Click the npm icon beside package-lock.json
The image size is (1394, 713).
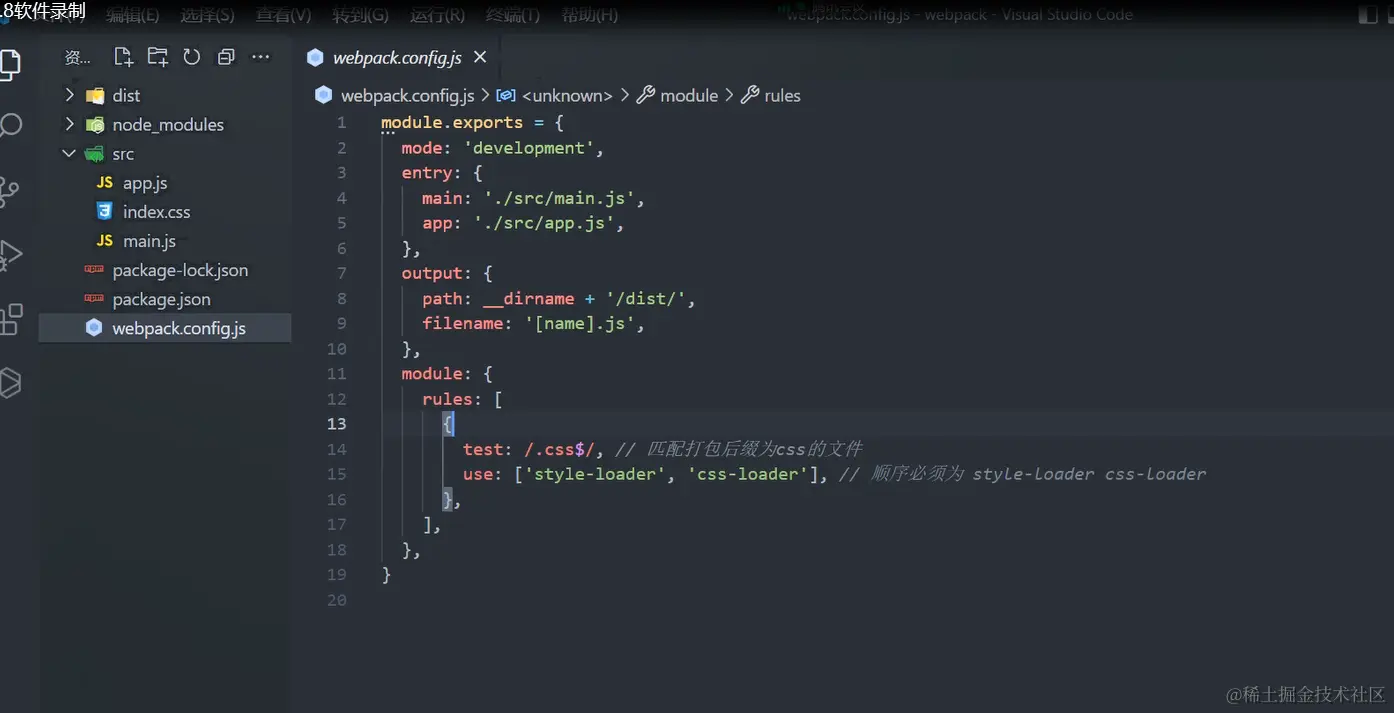point(94,269)
